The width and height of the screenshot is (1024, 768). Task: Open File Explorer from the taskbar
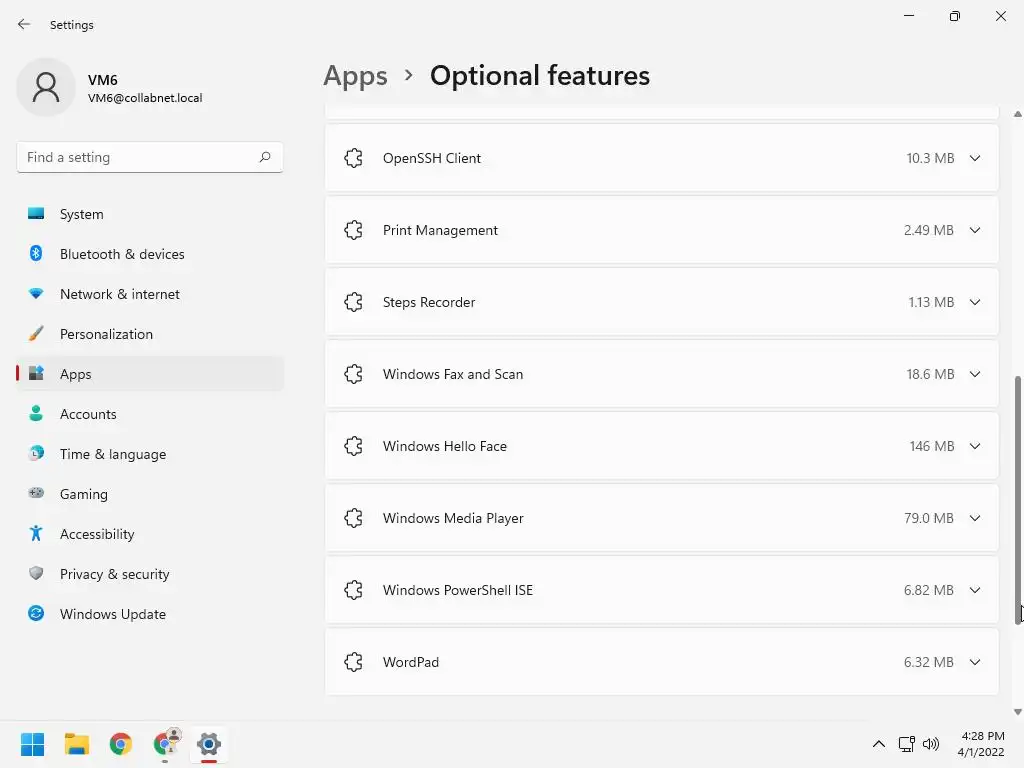click(x=77, y=744)
